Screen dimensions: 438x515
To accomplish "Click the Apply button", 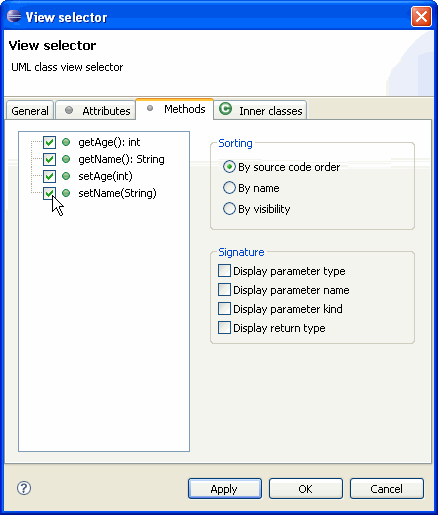I will pyautogui.click(x=225, y=489).
